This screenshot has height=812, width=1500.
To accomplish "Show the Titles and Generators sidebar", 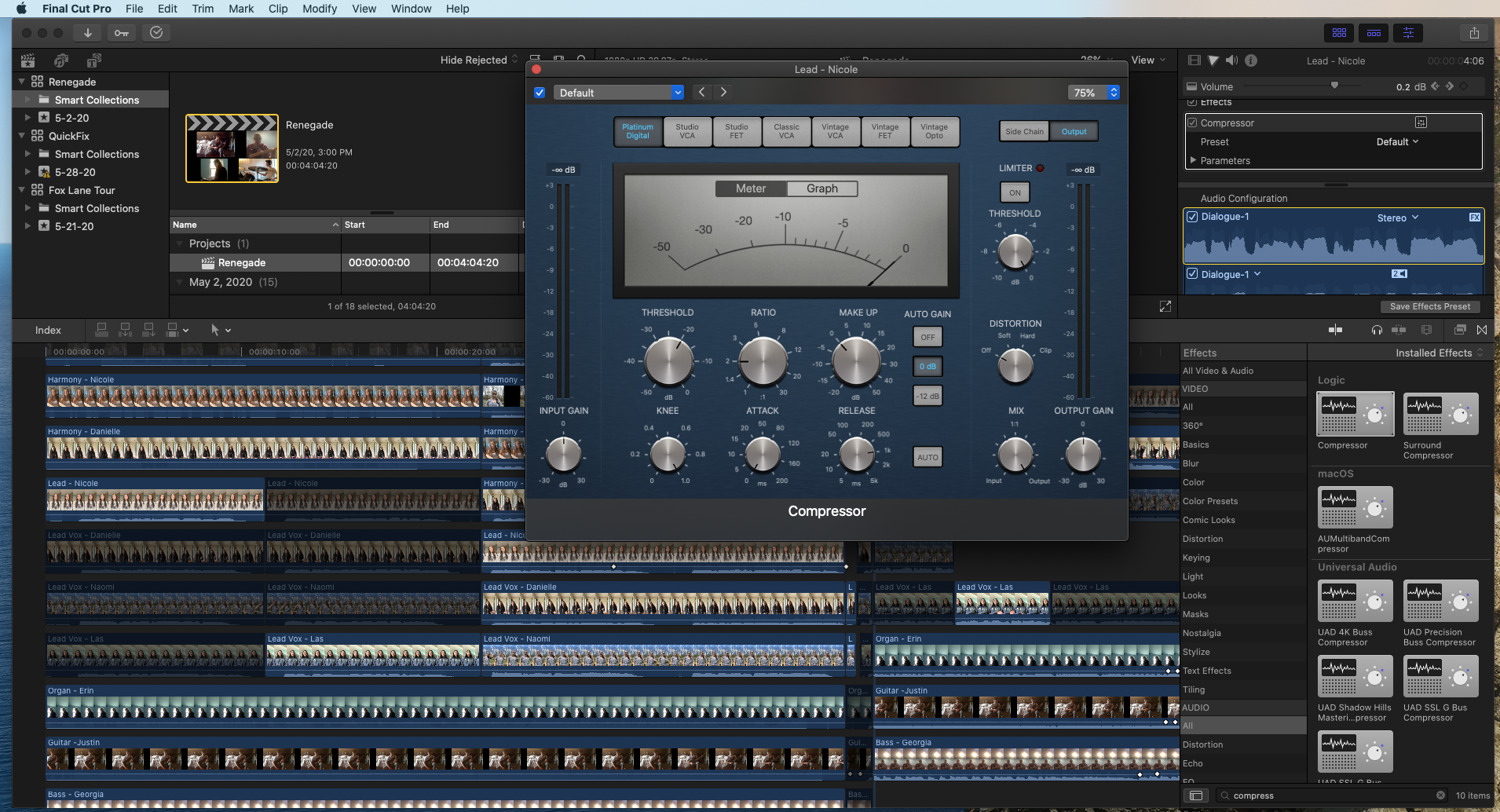I will 94,60.
